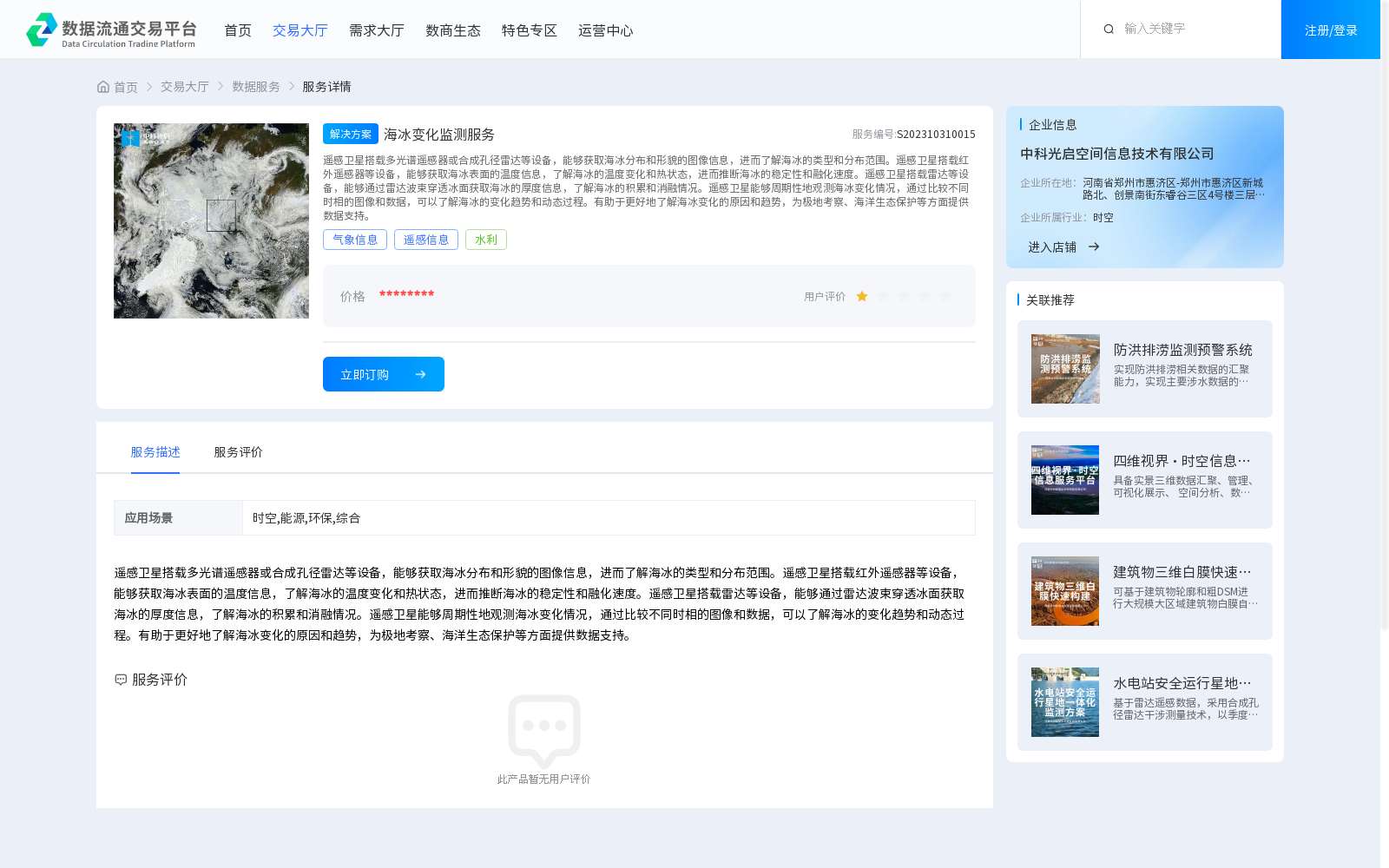
Task: Click the page vertical scrollbar
Action: coord(1385,314)
